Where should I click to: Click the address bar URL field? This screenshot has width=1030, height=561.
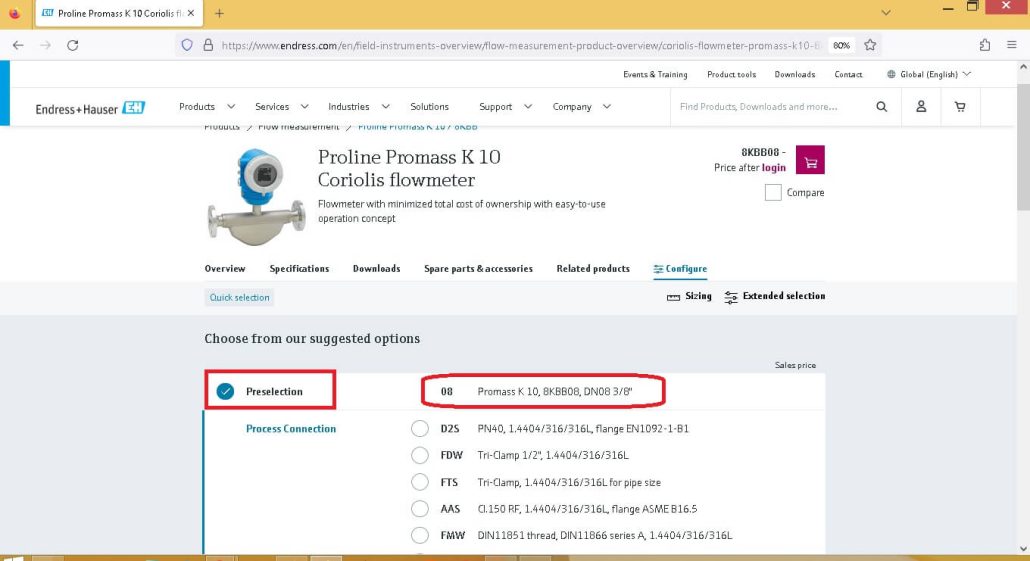(520, 45)
